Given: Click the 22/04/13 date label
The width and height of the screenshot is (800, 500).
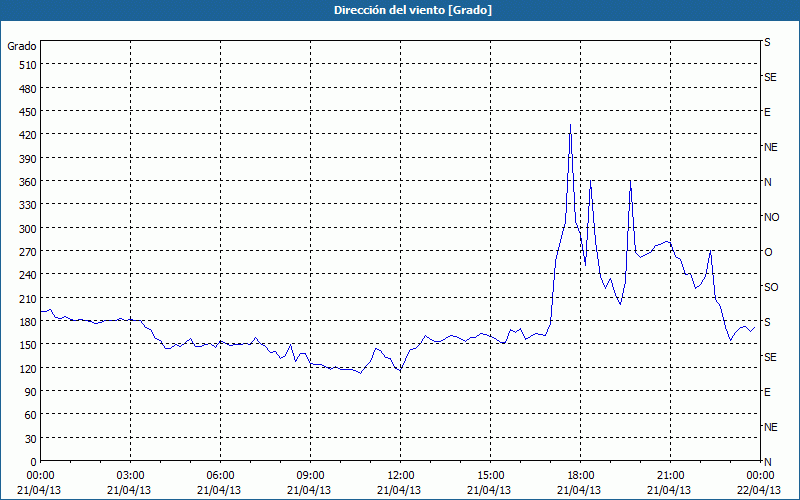Looking at the screenshot, I should pos(759,490).
